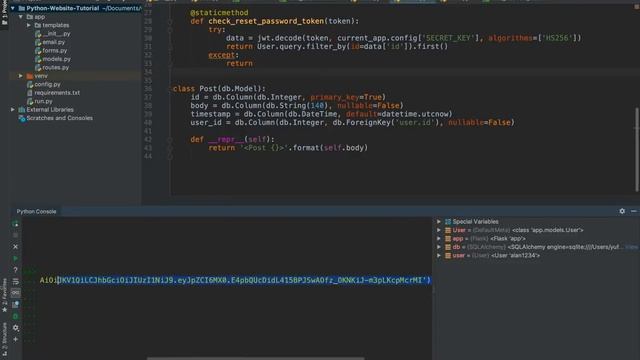Open console settings gear in left toolbar

pyautogui.click(x=16, y=327)
